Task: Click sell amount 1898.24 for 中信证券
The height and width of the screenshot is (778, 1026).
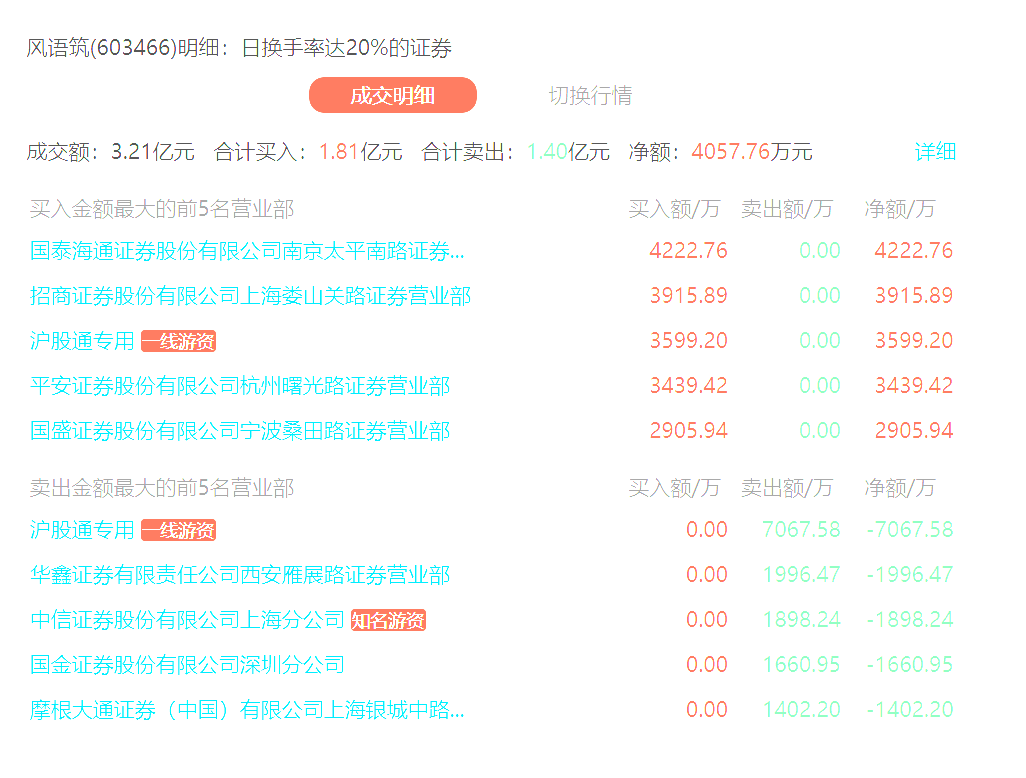Action: 802,620
